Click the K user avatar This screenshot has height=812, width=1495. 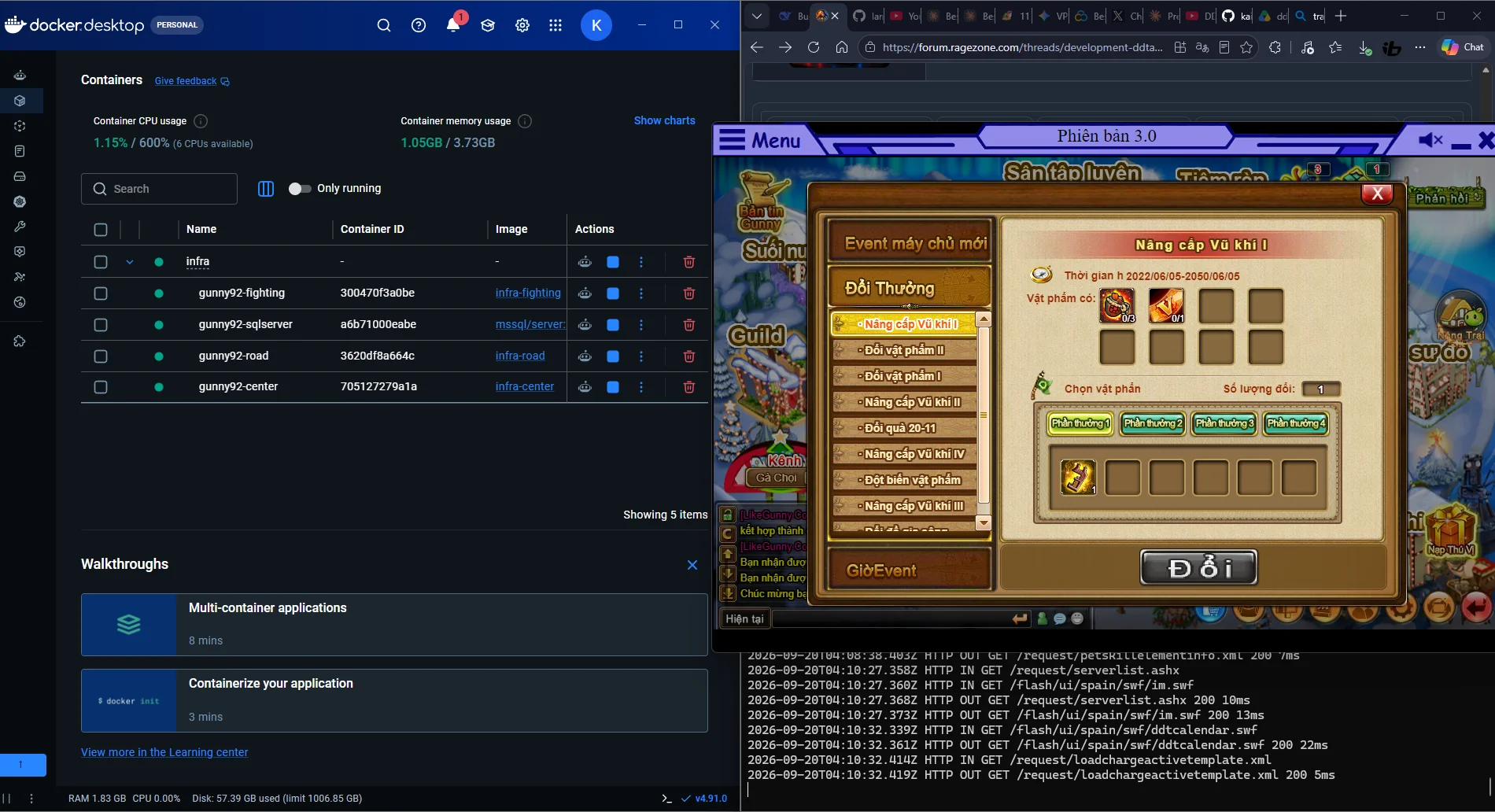point(596,25)
